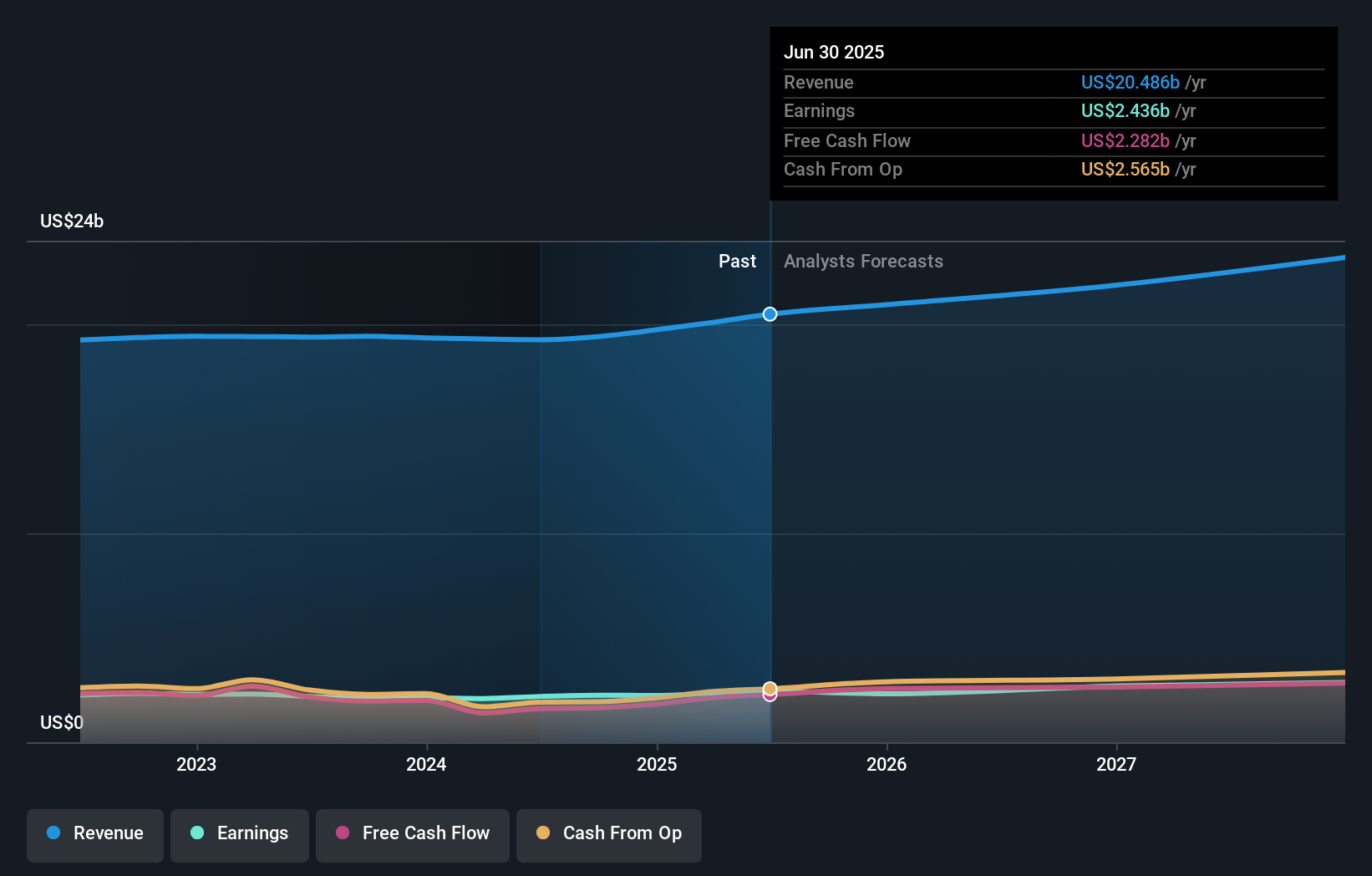Image resolution: width=1372 pixels, height=876 pixels.
Task: Toggle the Free Cash Flow series visibility
Action: coord(413,835)
